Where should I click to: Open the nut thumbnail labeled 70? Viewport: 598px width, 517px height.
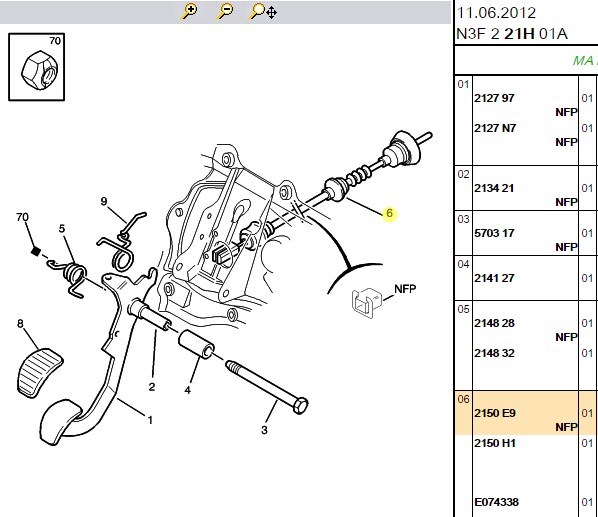(x=37, y=67)
